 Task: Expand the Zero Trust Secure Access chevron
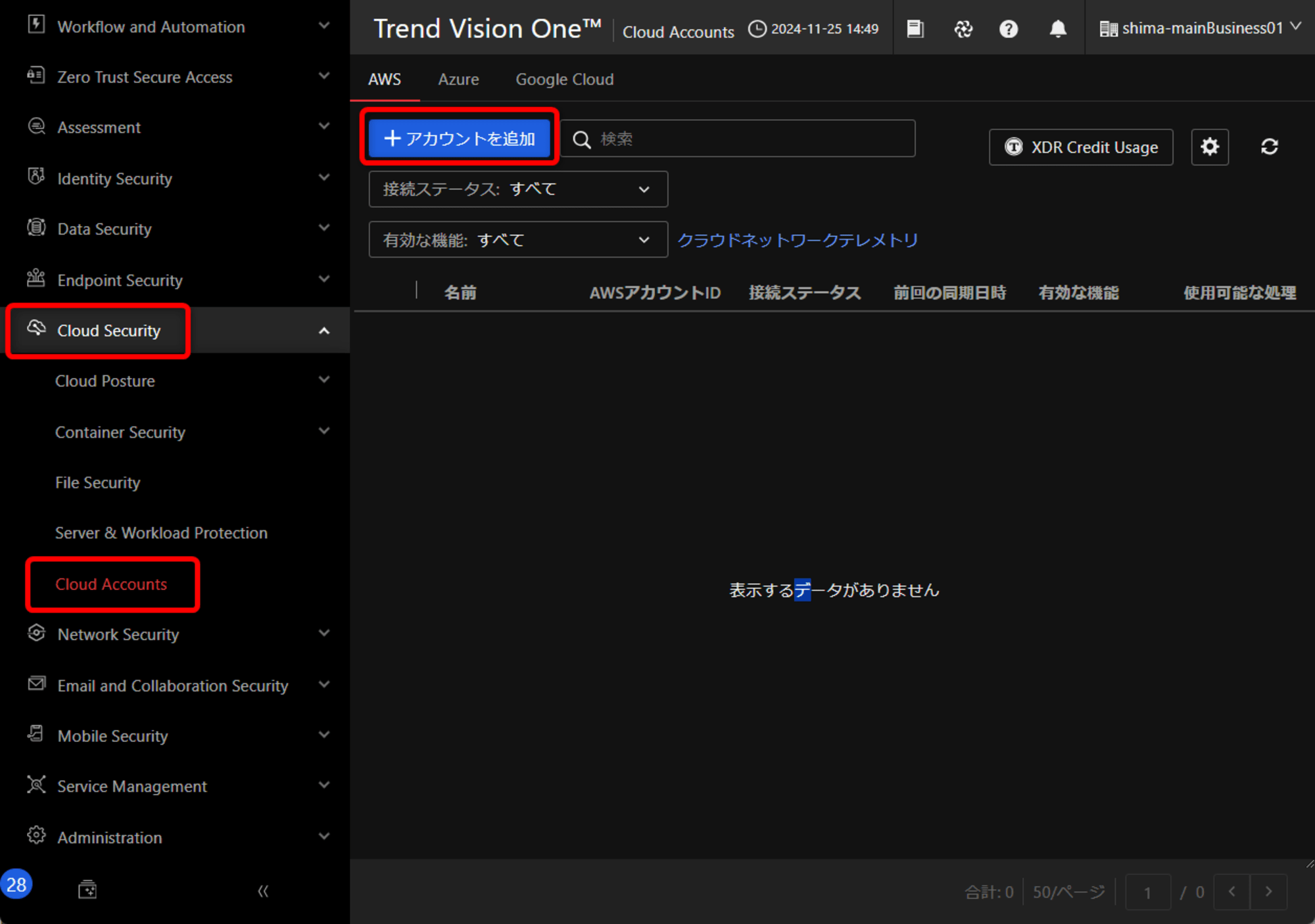coord(324,76)
